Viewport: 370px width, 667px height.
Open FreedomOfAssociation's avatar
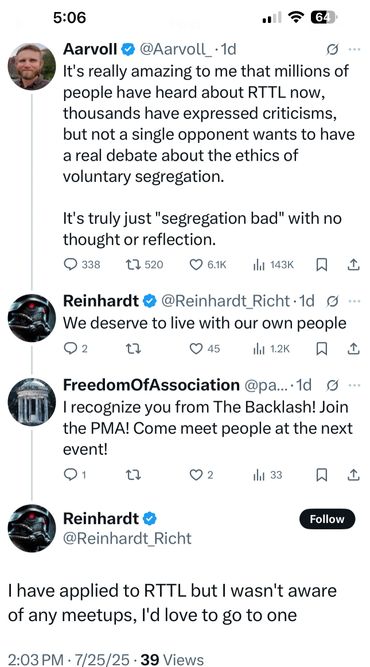(x=31, y=402)
